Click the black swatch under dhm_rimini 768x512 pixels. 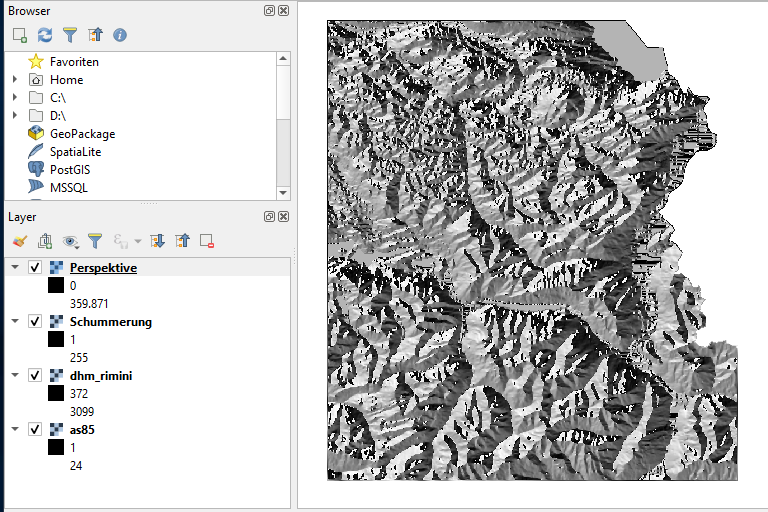click(56, 394)
